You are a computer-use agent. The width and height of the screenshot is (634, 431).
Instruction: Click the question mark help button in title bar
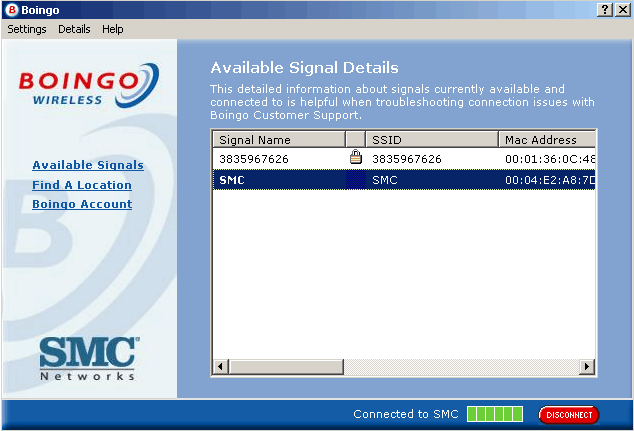pos(604,10)
